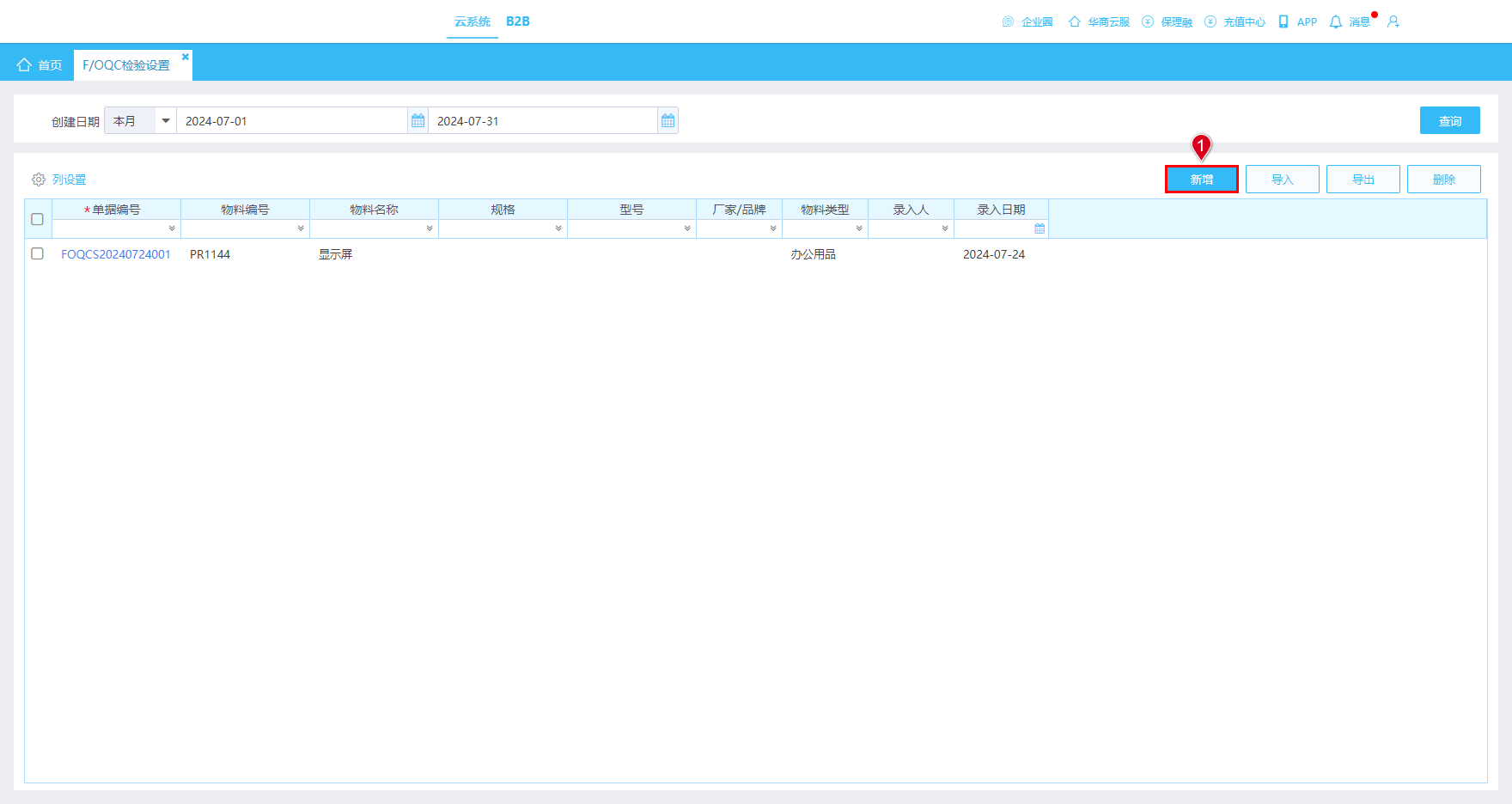Focus the start date field 2024-07-01
The image size is (1512, 804).
click(292, 121)
